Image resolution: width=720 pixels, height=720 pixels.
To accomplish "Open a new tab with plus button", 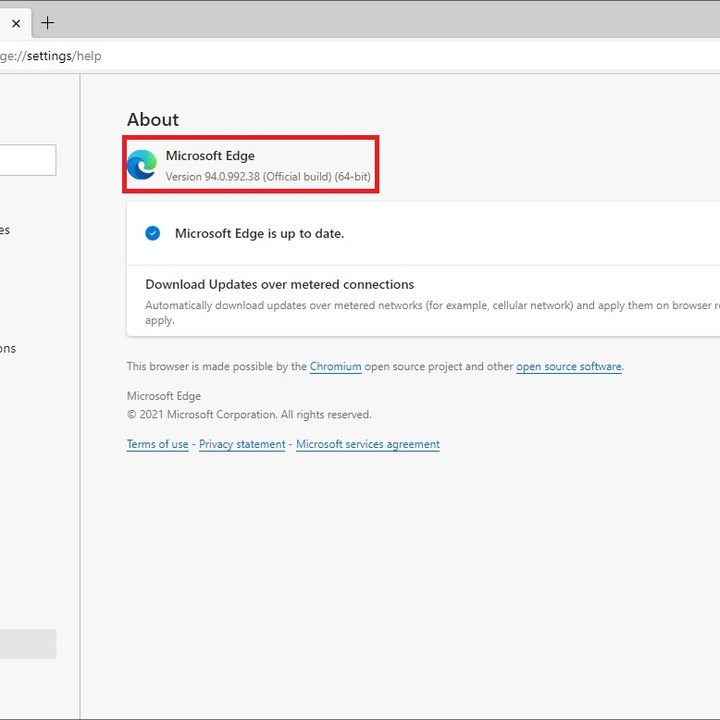I will pyautogui.click(x=48, y=22).
